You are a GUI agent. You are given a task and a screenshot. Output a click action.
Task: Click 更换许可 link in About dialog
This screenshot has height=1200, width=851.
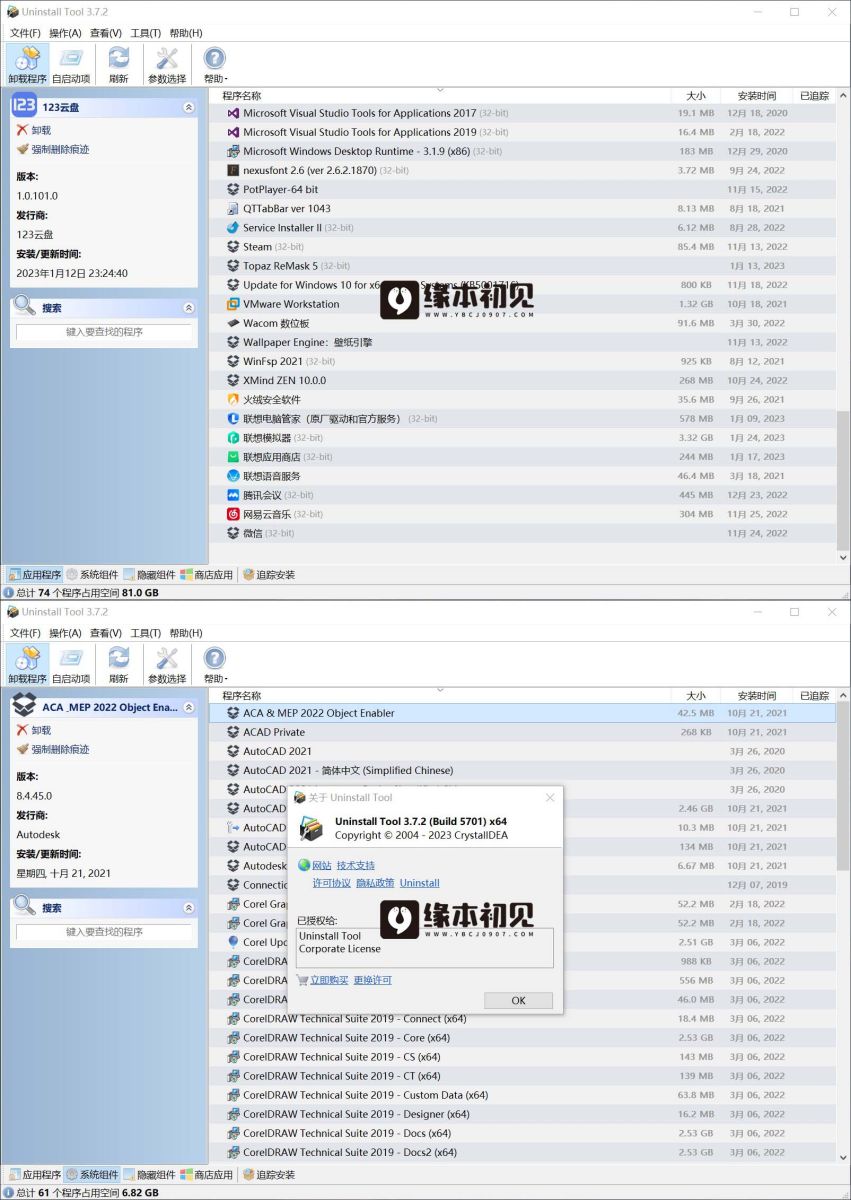tap(373, 980)
